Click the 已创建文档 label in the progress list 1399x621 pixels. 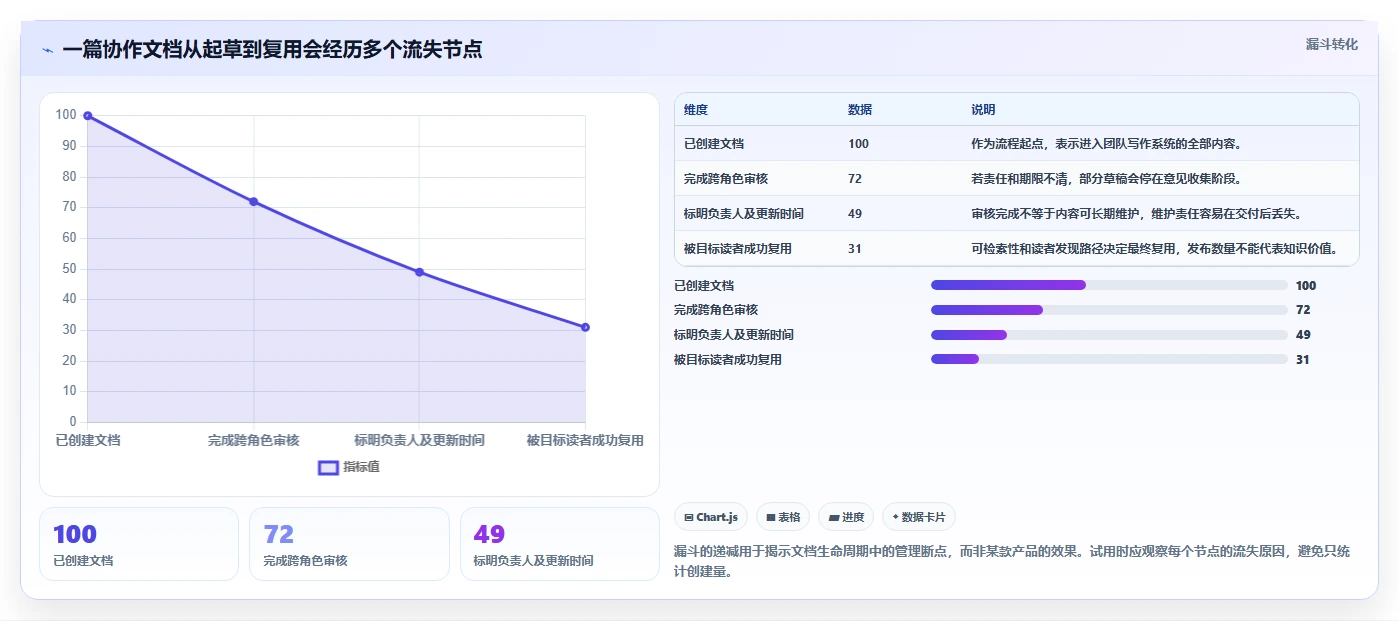[704, 286]
